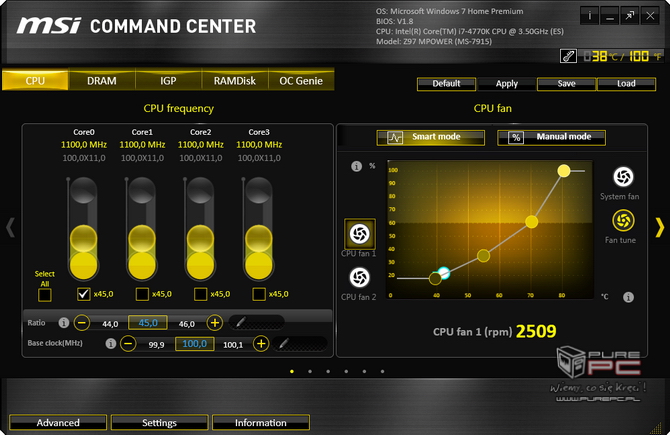Click the pencil edit icon for Ratio
The height and width of the screenshot is (435, 670).
pyautogui.click(x=256, y=322)
